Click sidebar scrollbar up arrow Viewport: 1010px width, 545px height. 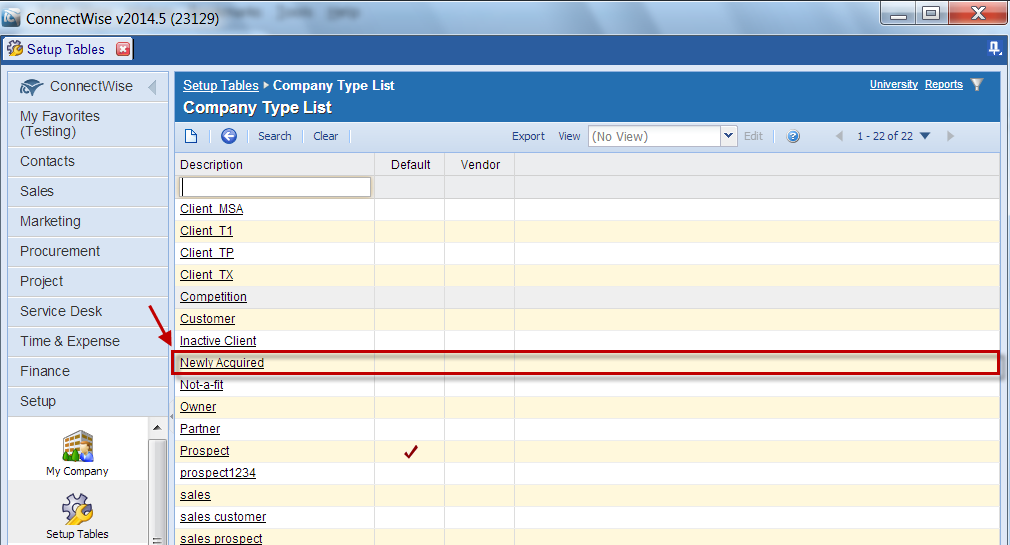157,427
